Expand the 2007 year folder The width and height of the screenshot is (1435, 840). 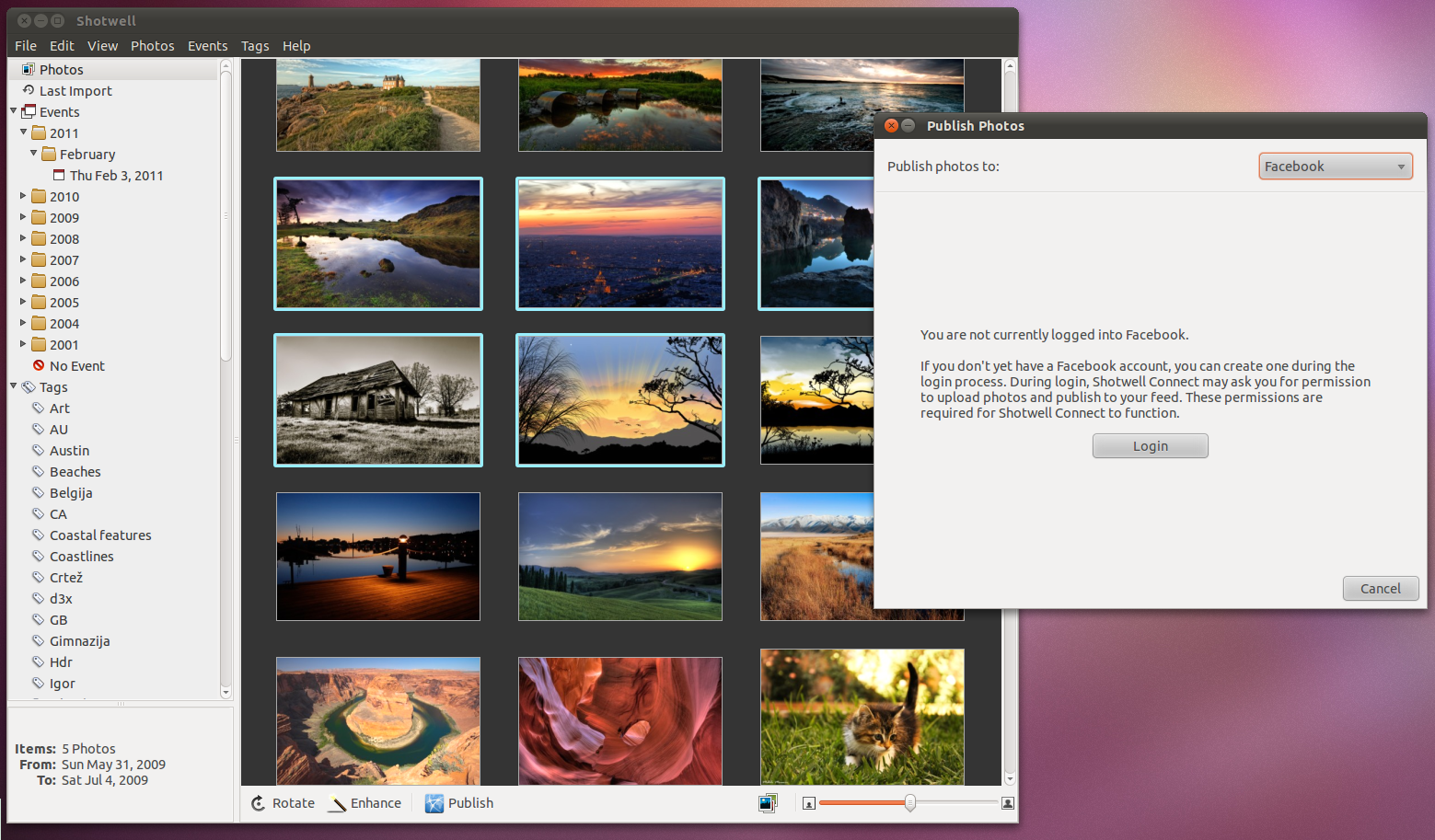(23, 259)
